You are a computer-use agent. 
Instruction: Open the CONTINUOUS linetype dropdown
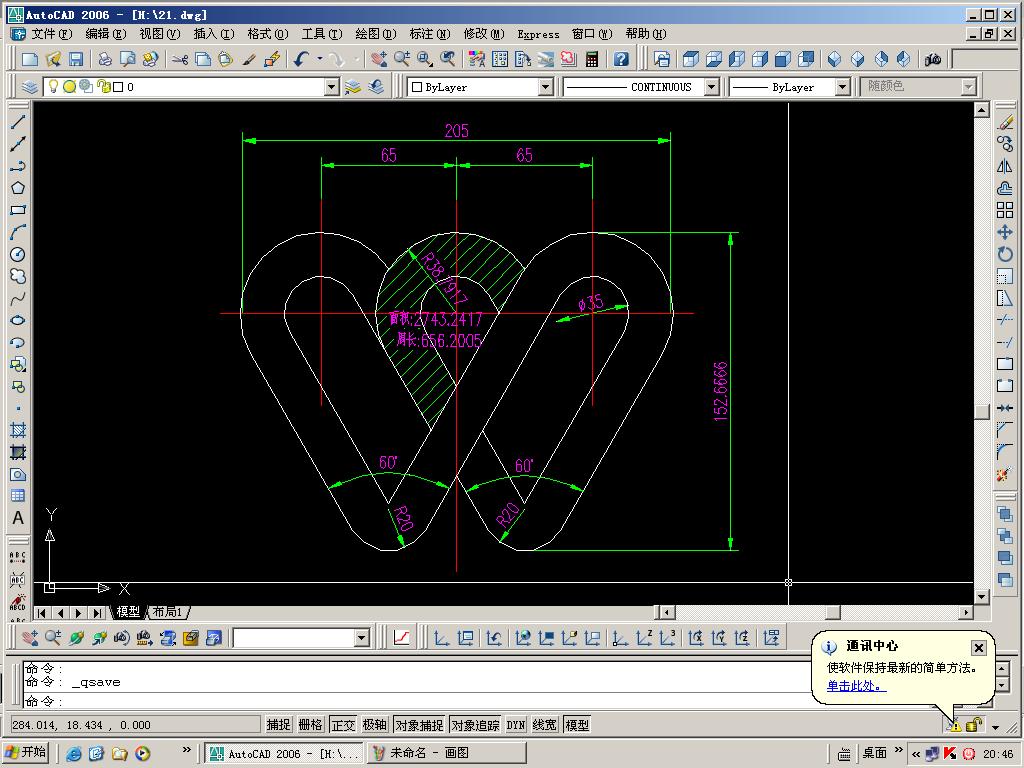click(x=712, y=87)
